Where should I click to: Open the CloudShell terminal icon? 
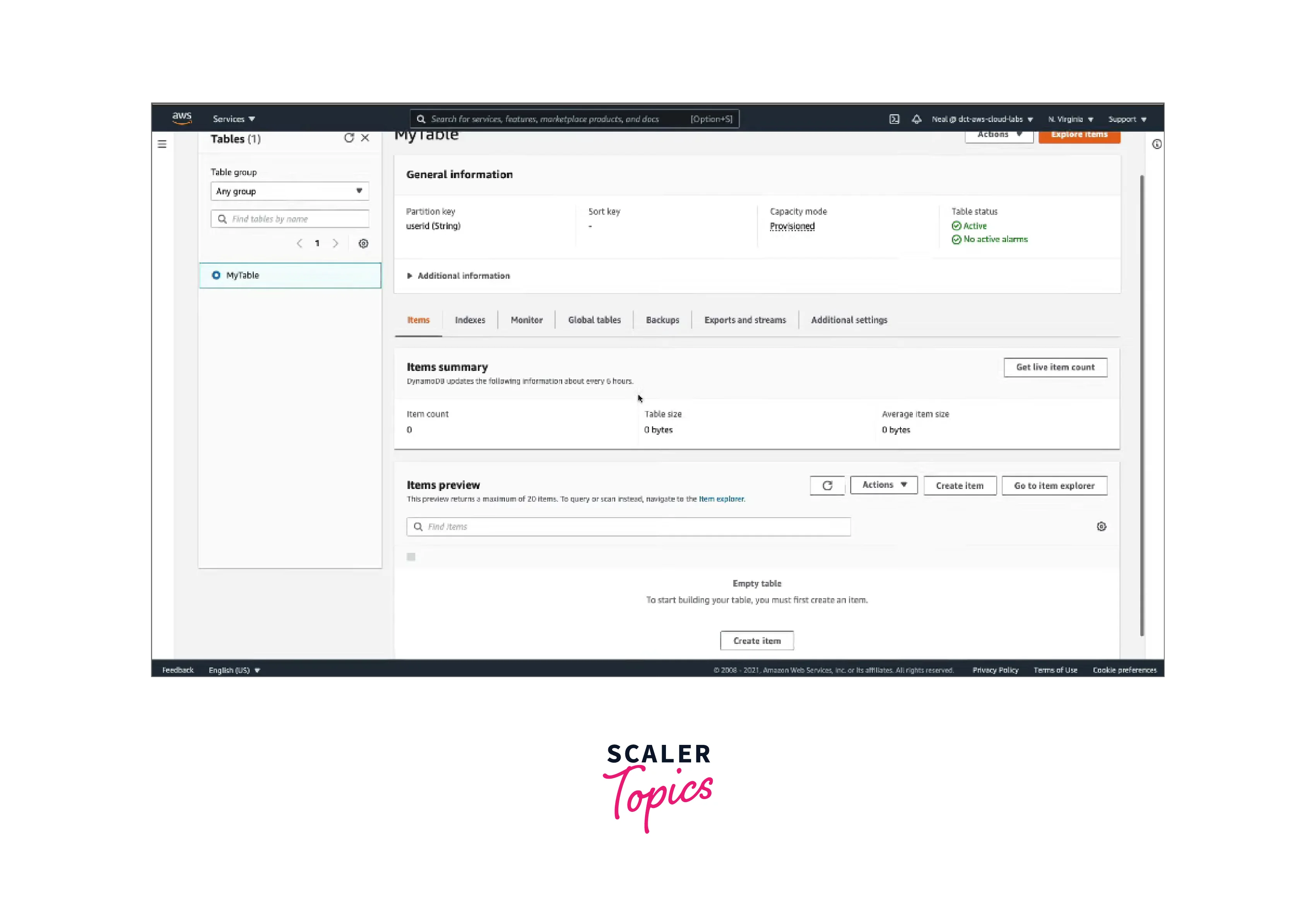[894, 119]
